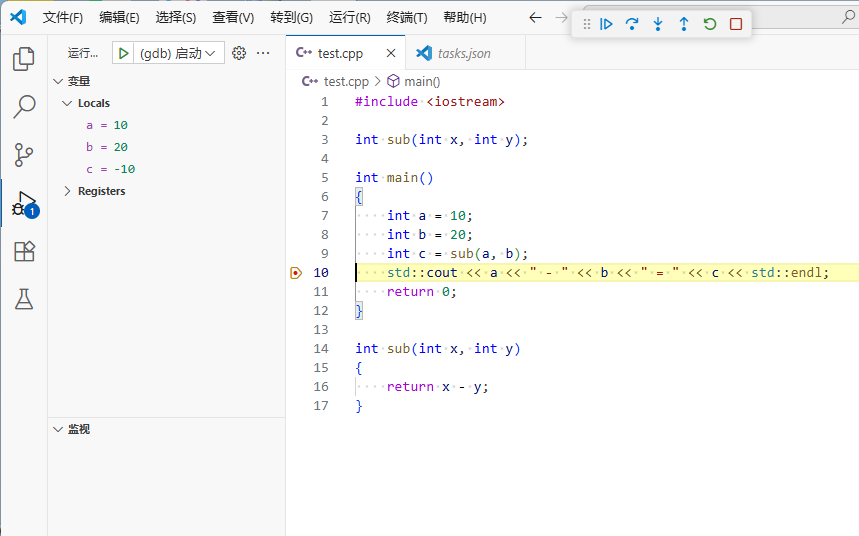Close the test.cpp tab

(x=391, y=53)
